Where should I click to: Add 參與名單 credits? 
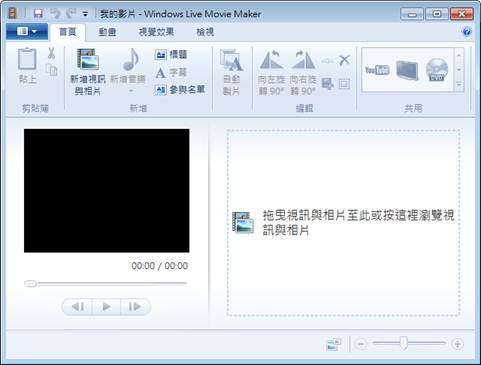(180, 90)
